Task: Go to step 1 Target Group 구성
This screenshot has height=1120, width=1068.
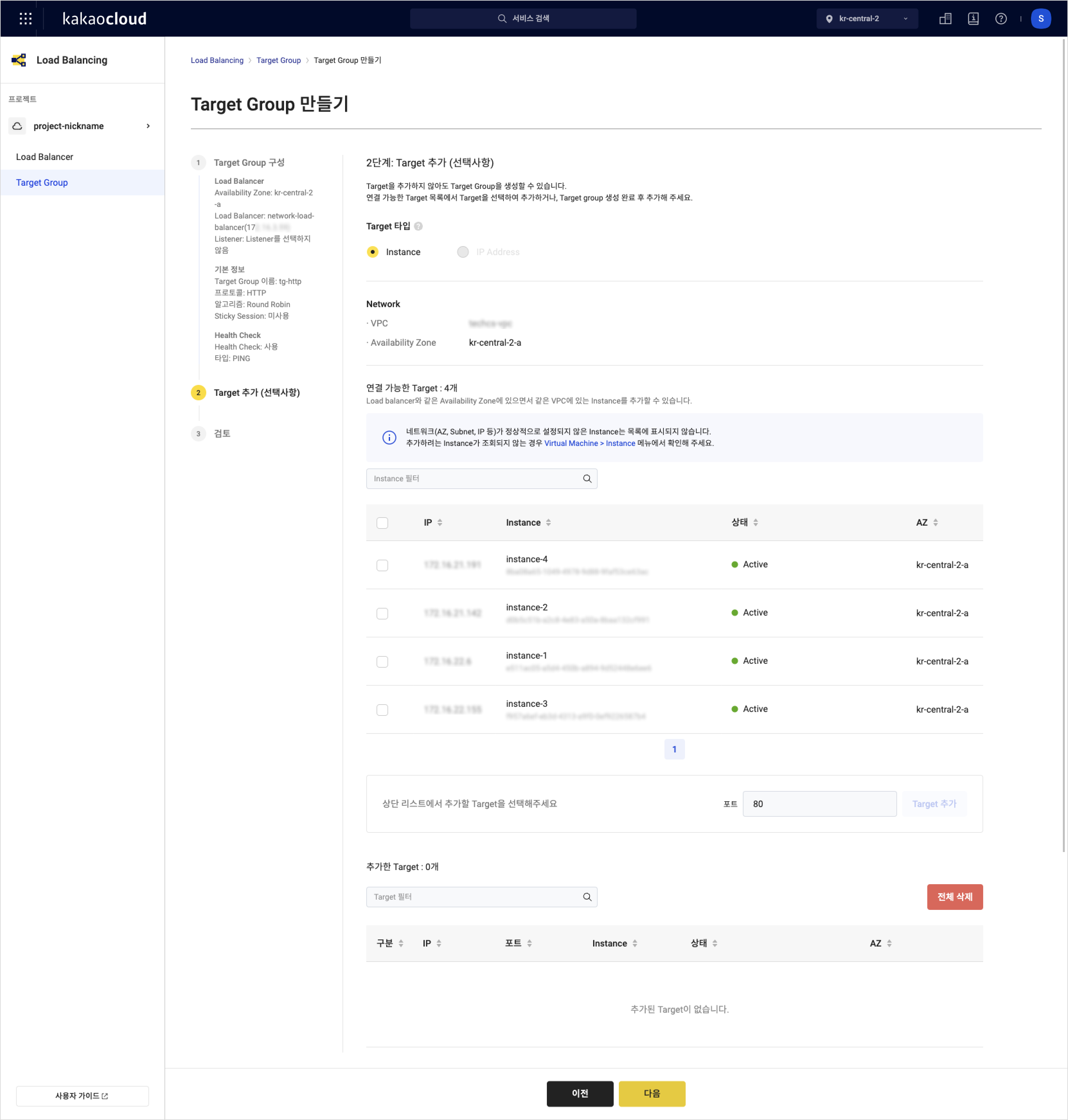Action: coord(249,163)
